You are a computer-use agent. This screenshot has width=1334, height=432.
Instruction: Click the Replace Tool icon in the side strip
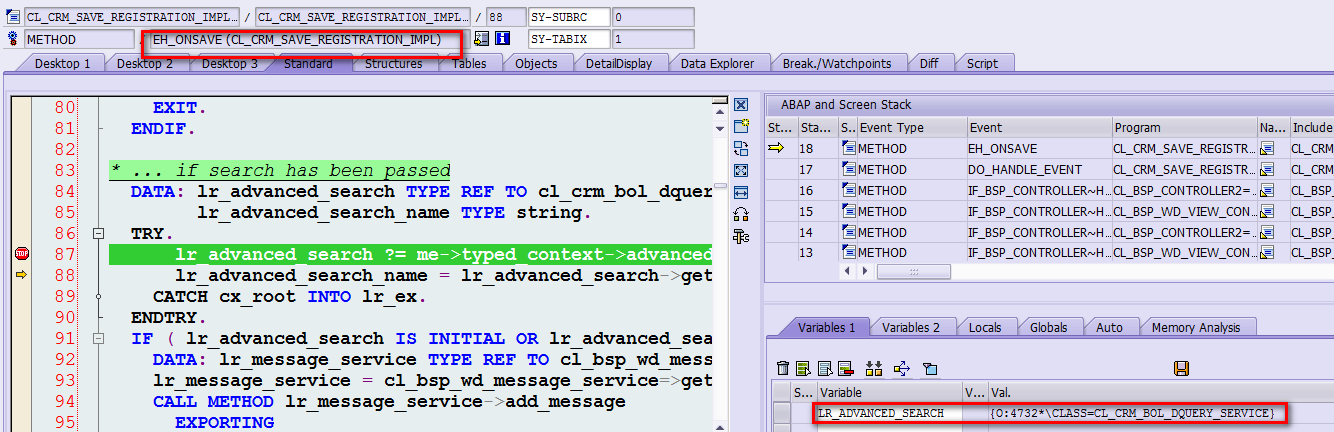(741, 149)
